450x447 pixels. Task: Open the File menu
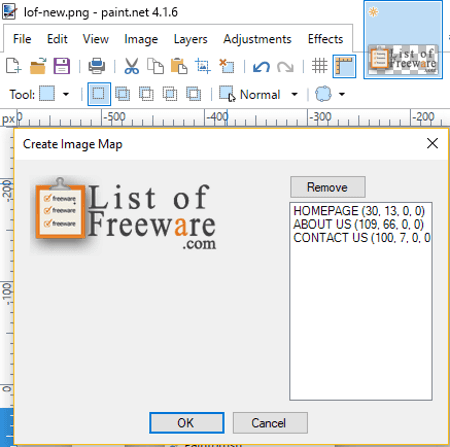pos(22,39)
